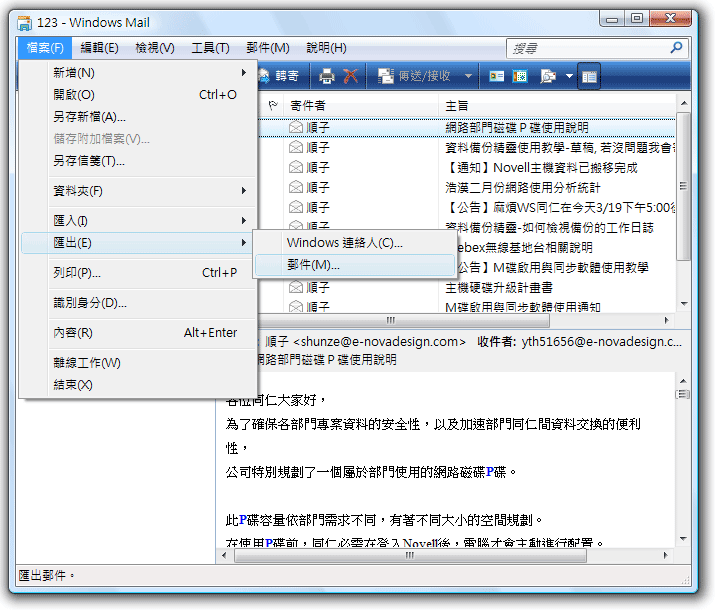
Task: Expand the Folder (資料夾) submenu
Action: pos(138,190)
